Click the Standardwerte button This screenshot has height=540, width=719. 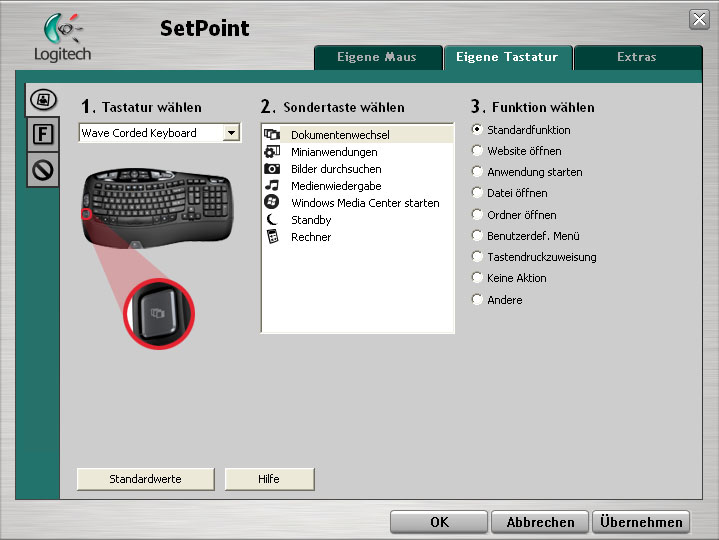tap(145, 479)
